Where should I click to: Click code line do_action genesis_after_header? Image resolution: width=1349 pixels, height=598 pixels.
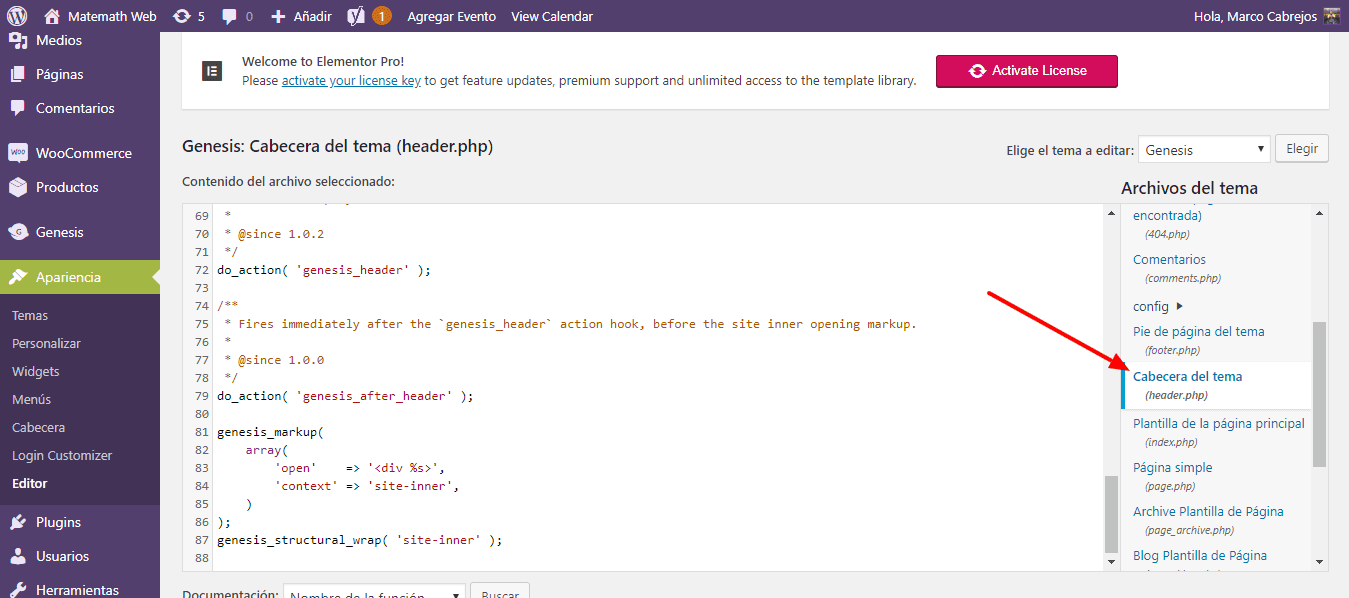point(345,396)
